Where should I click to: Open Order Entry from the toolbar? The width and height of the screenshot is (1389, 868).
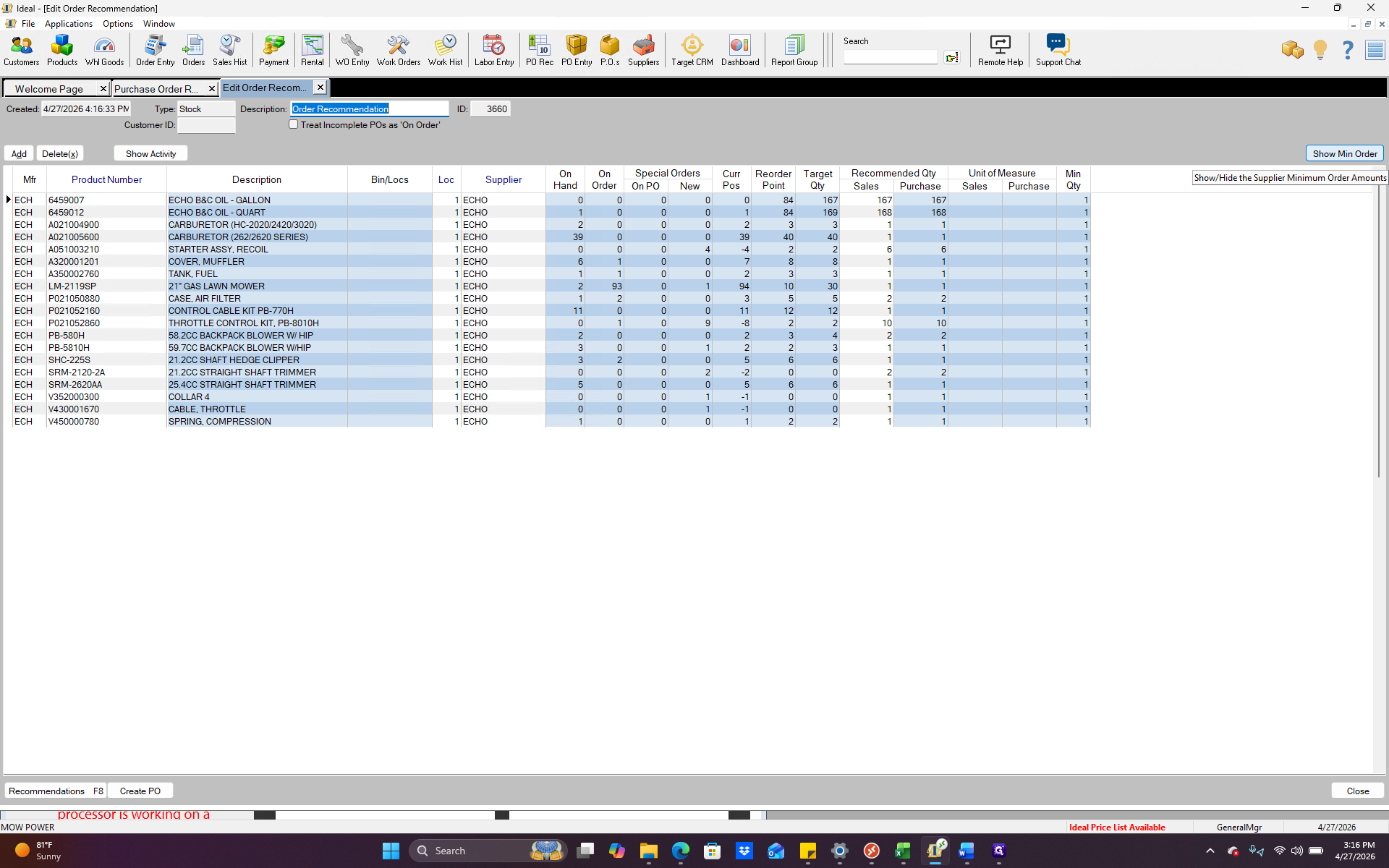(x=155, y=51)
